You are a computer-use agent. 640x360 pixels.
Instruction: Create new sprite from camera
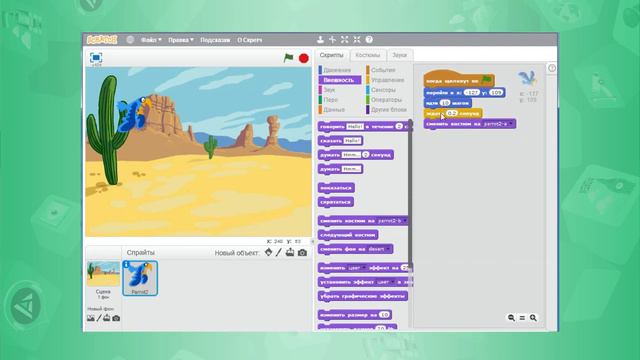pyautogui.click(x=302, y=253)
